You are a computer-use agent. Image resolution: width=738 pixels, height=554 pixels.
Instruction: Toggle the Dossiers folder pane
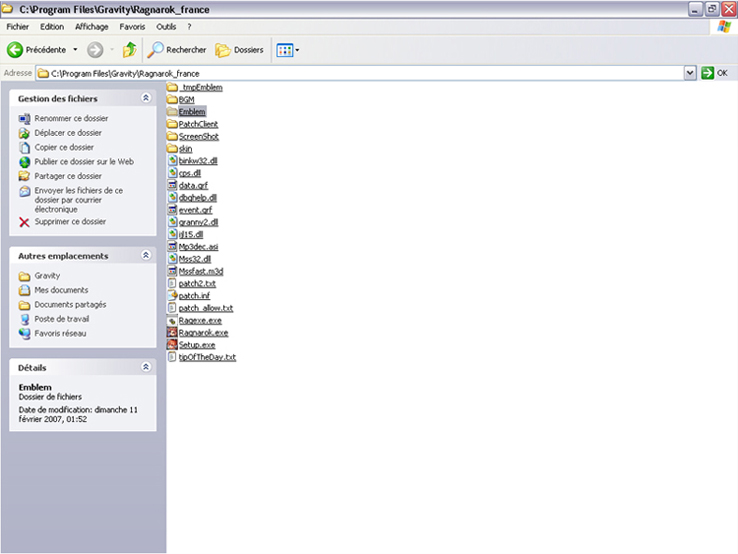coord(240,49)
